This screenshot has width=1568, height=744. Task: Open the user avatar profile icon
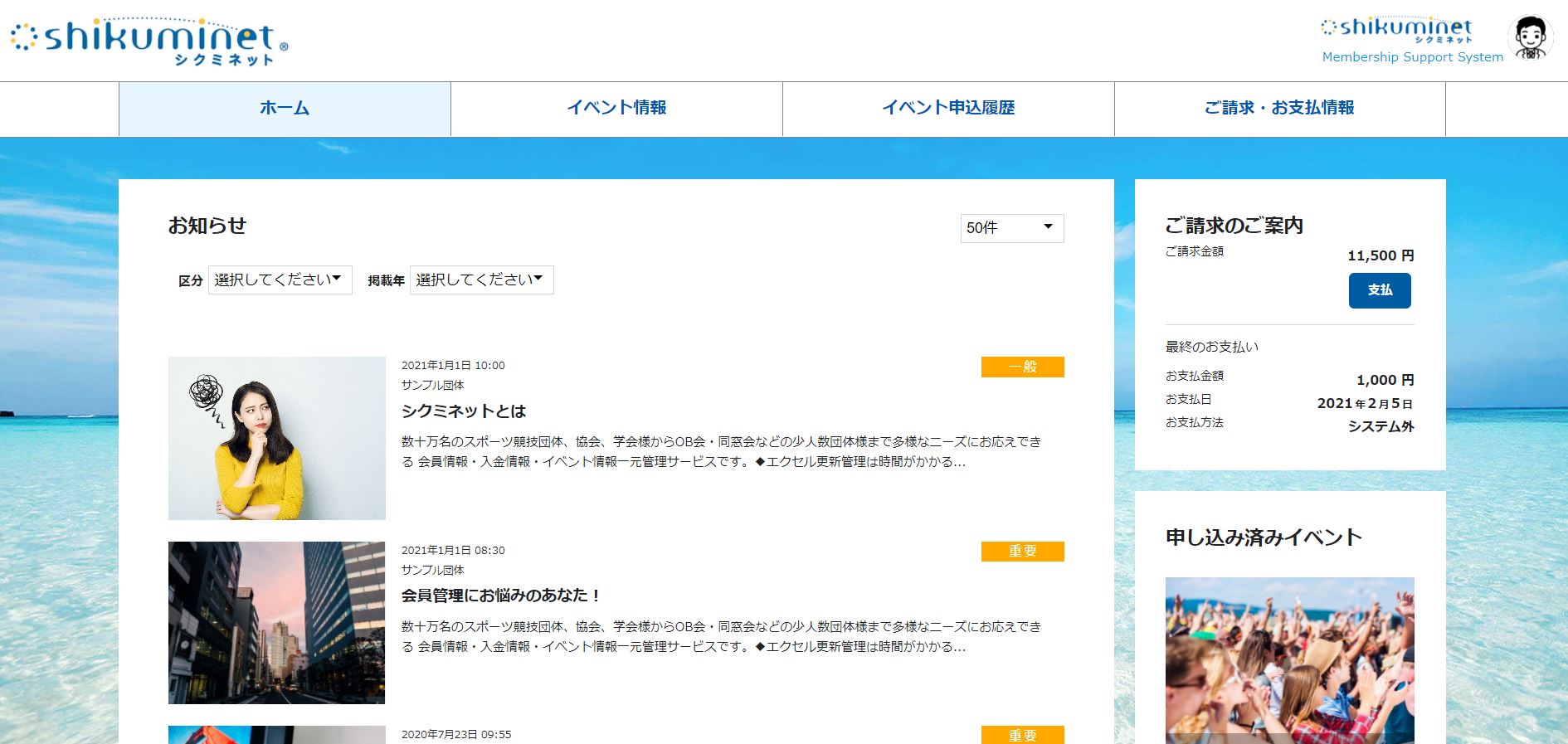click(x=1530, y=38)
